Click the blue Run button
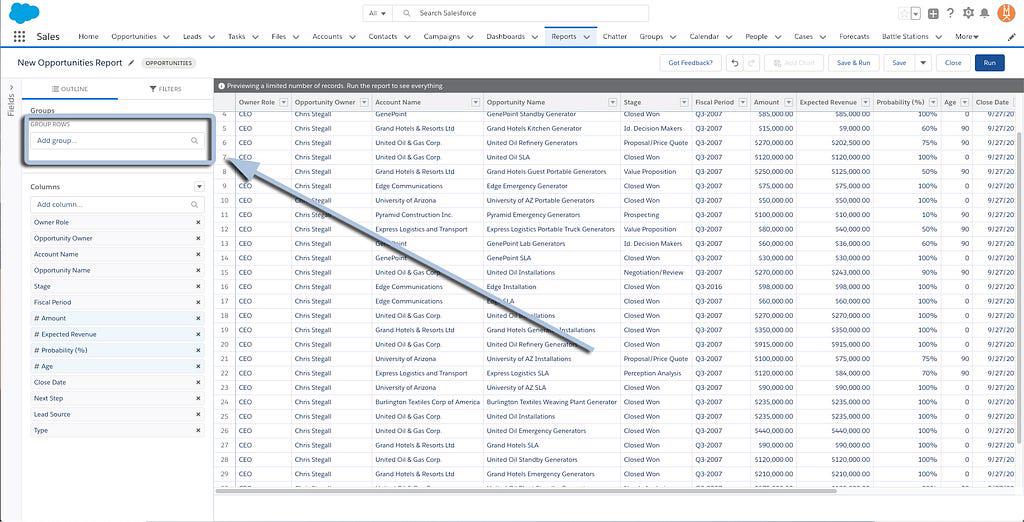1024x522 pixels. [989, 63]
